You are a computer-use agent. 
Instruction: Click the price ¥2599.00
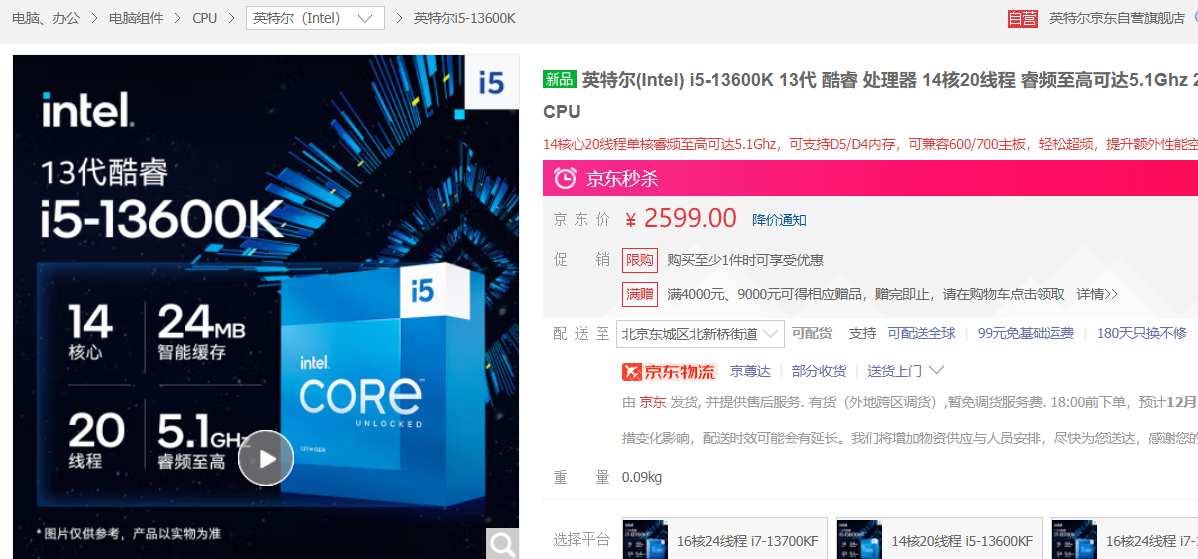point(681,219)
